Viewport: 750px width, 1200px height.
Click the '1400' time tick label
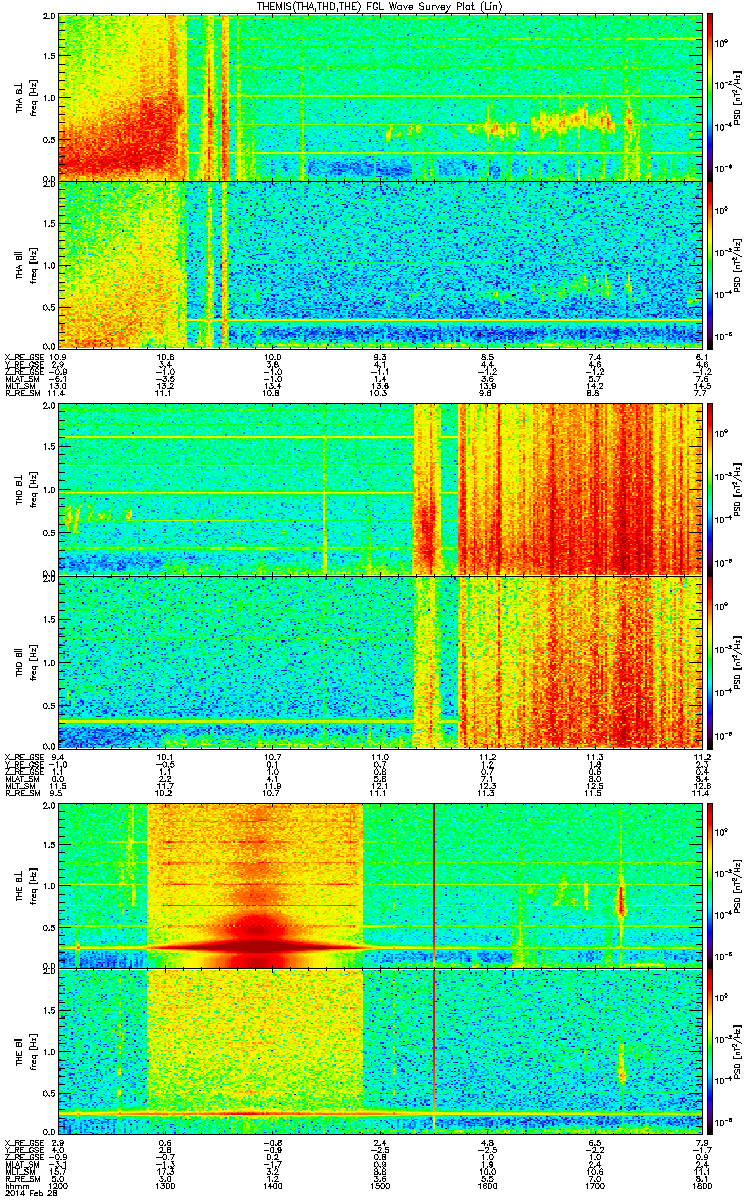tap(273, 1186)
